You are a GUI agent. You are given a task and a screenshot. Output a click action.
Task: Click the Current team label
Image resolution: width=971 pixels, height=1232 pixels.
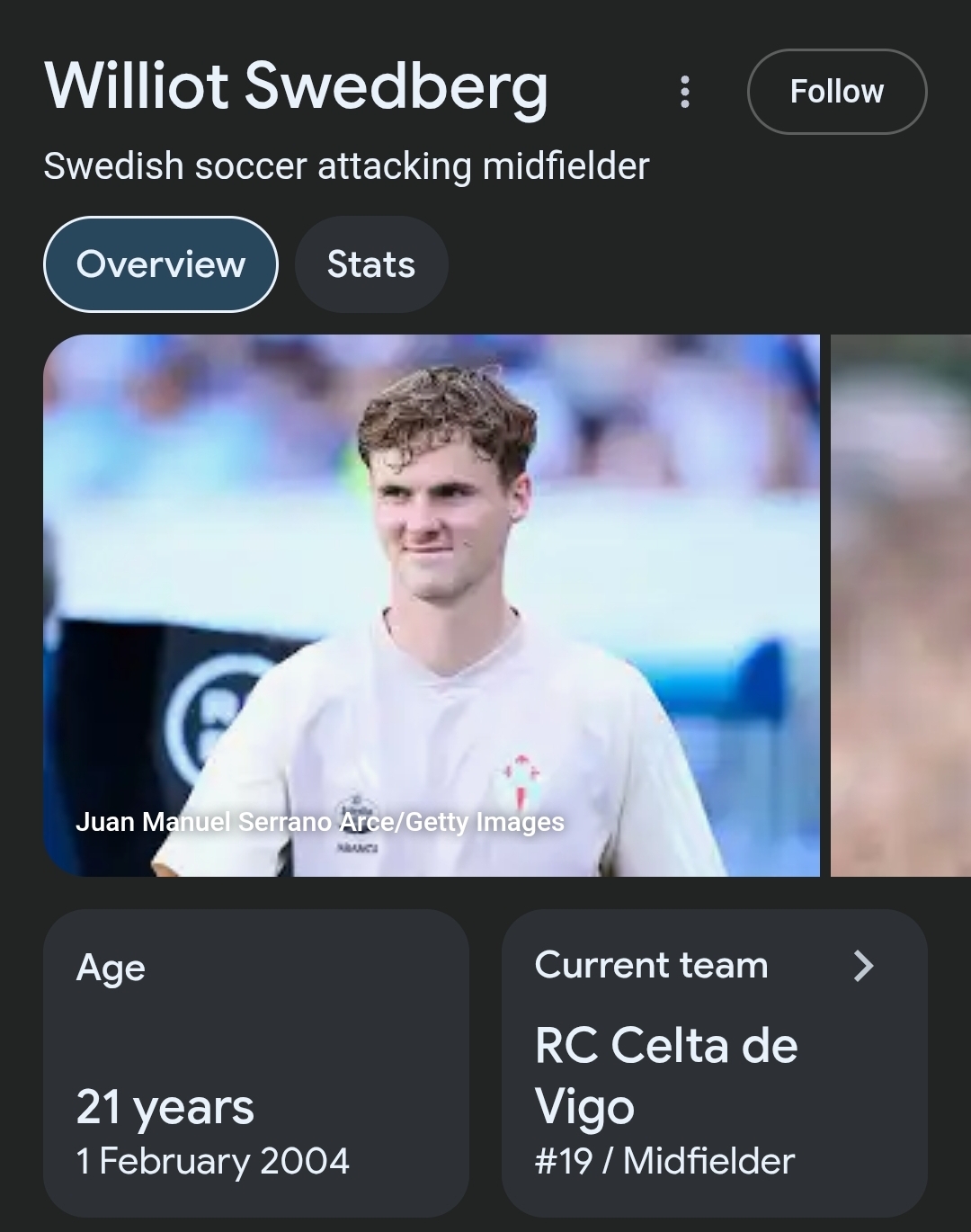point(651,966)
